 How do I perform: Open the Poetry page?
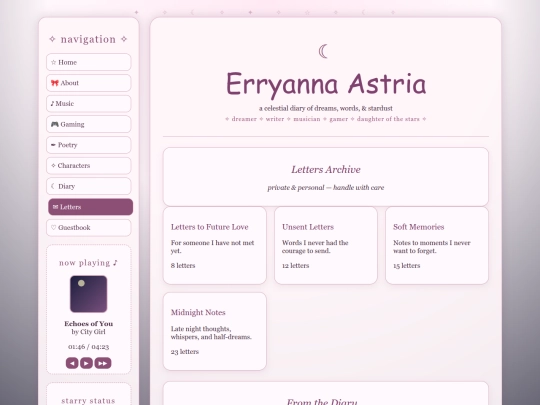[x=89, y=145]
